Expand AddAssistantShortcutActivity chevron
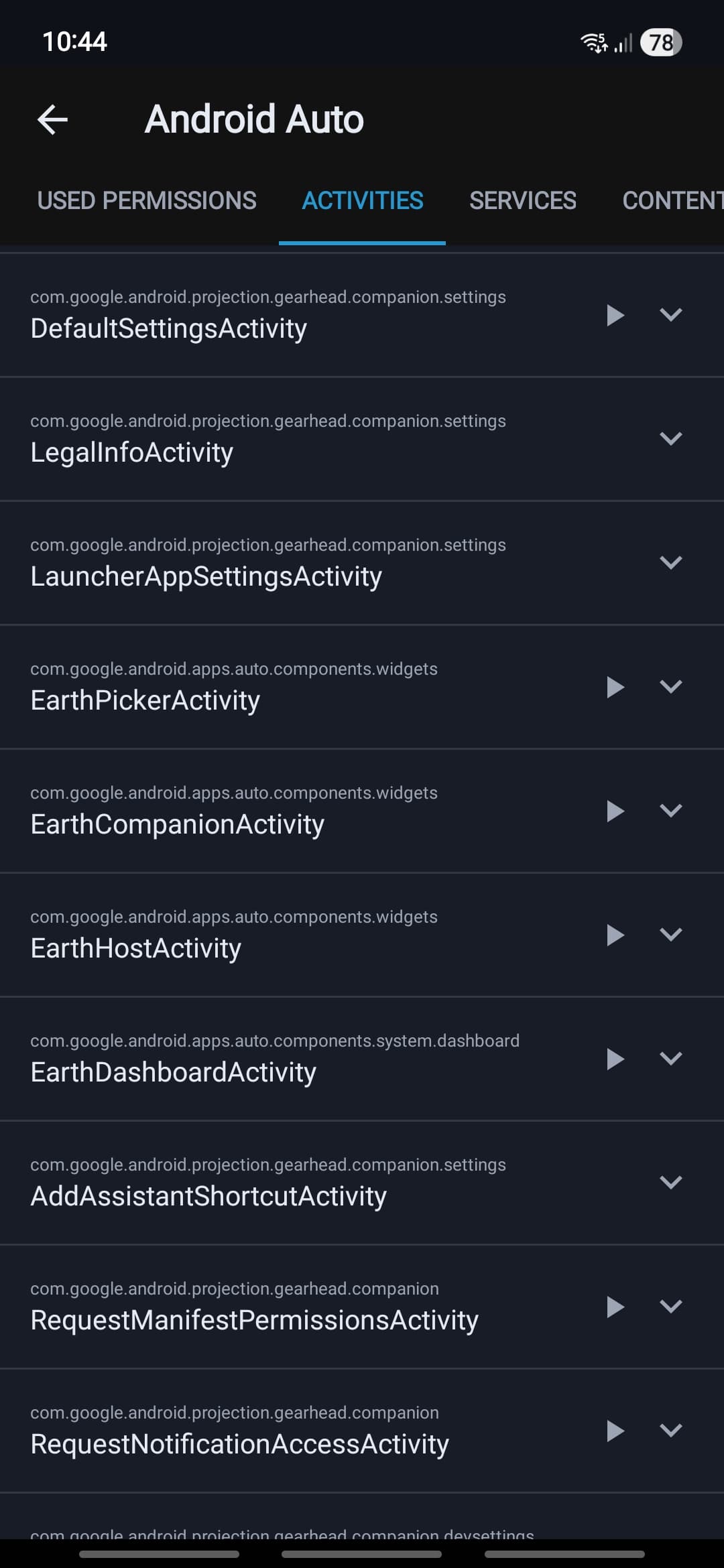Viewport: 724px width, 1568px height. tap(671, 1183)
